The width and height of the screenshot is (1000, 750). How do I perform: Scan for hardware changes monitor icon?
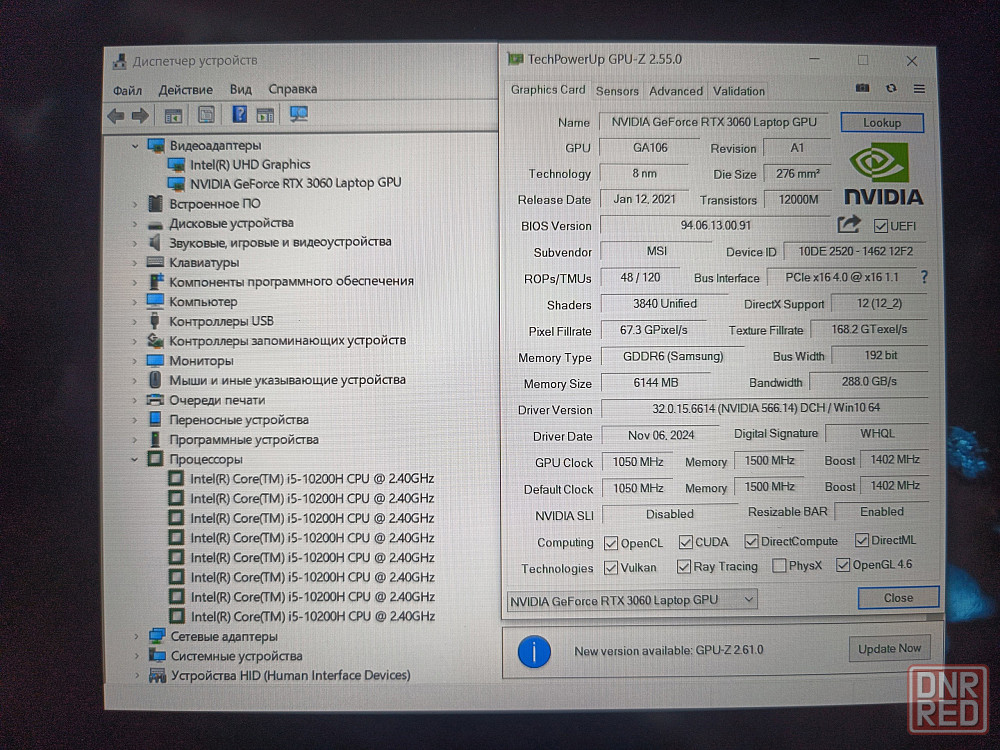coord(298,114)
